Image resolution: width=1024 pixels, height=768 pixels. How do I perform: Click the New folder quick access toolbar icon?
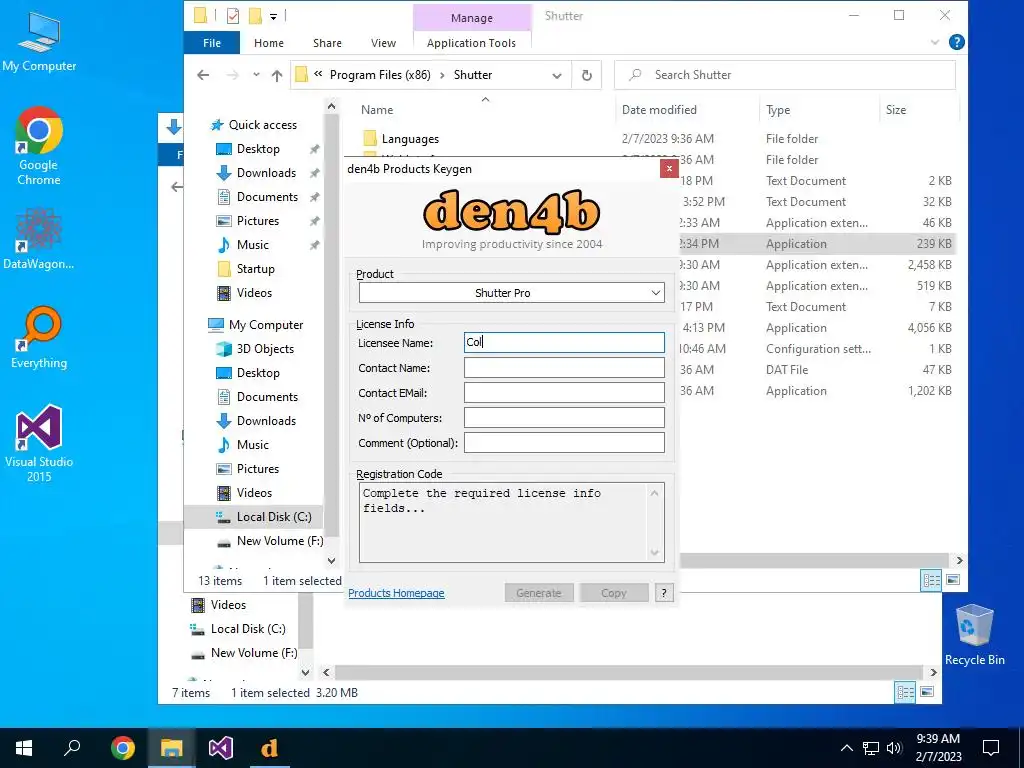pyautogui.click(x=255, y=16)
